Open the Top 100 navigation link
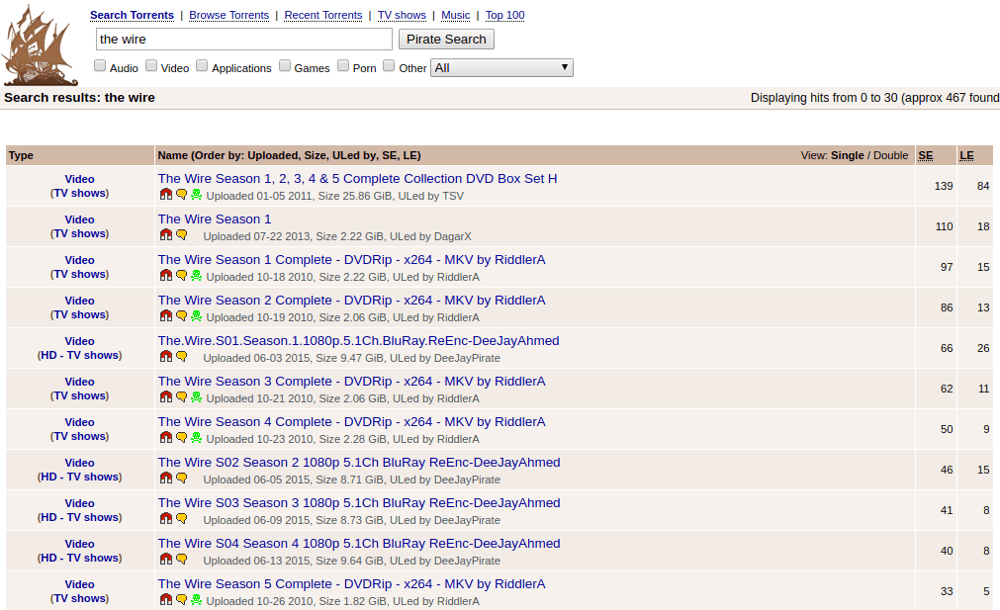 point(505,15)
